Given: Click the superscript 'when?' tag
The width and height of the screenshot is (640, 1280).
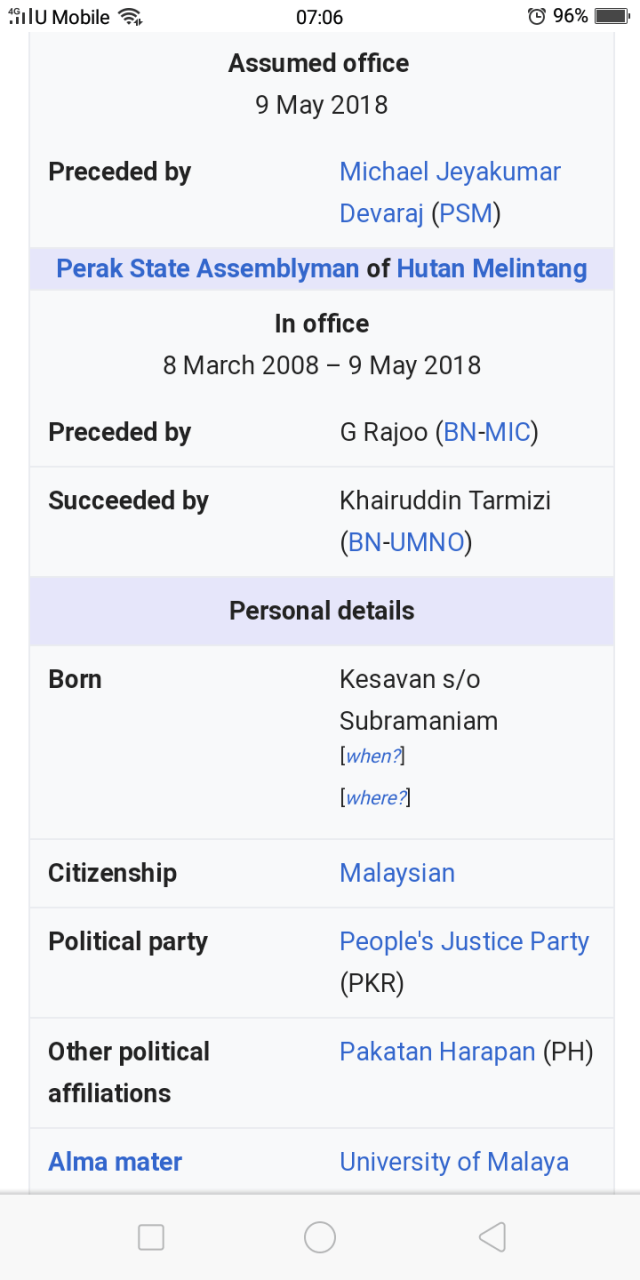Looking at the screenshot, I should tap(372, 757).
